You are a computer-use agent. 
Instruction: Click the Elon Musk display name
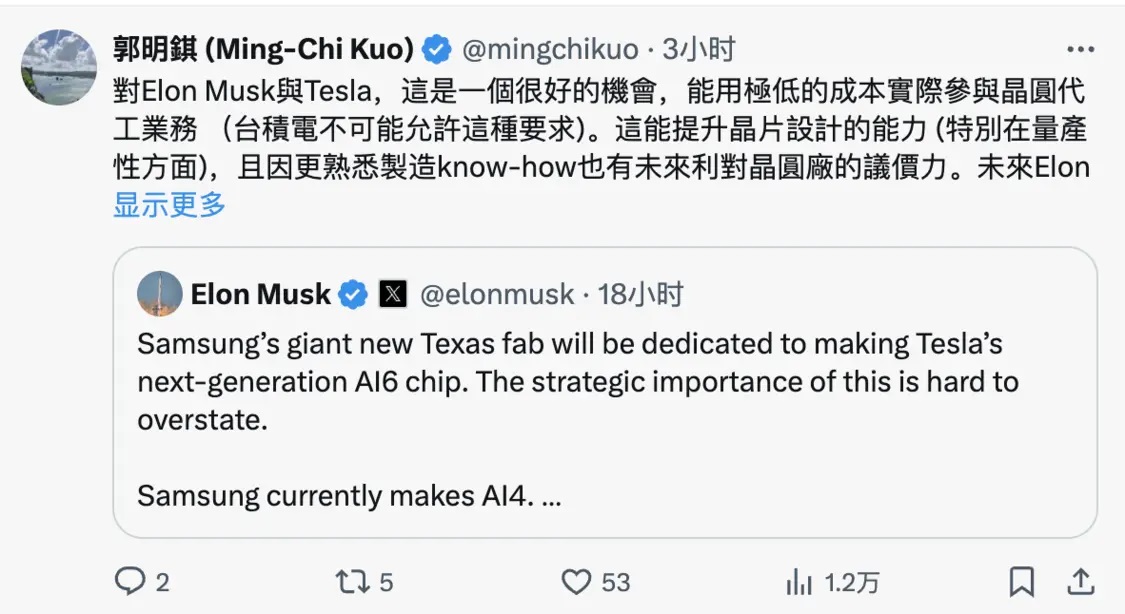(x=260, y=294)
